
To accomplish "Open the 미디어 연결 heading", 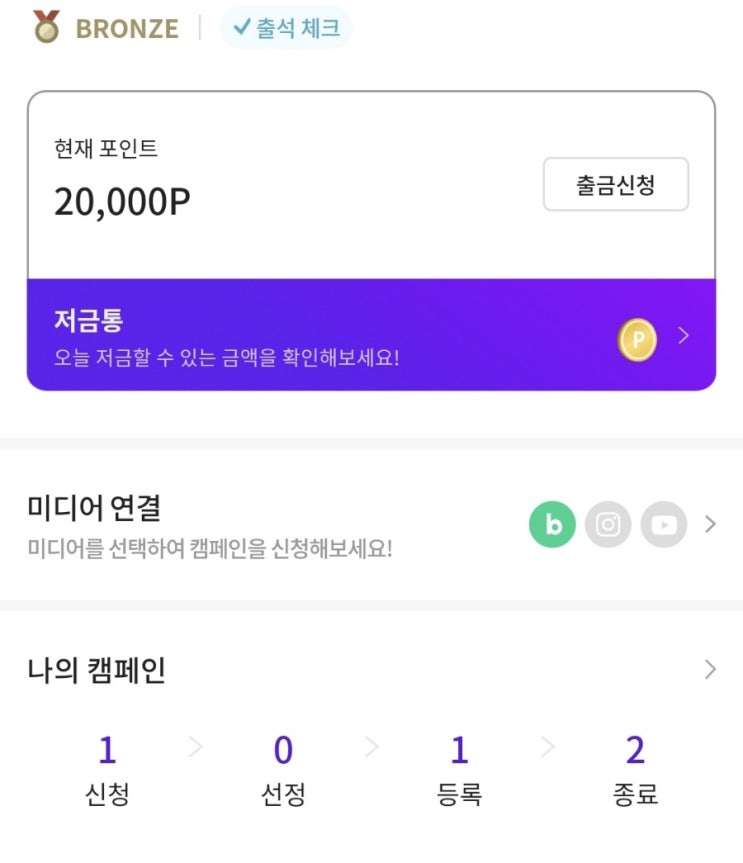I will click(94, 507).
